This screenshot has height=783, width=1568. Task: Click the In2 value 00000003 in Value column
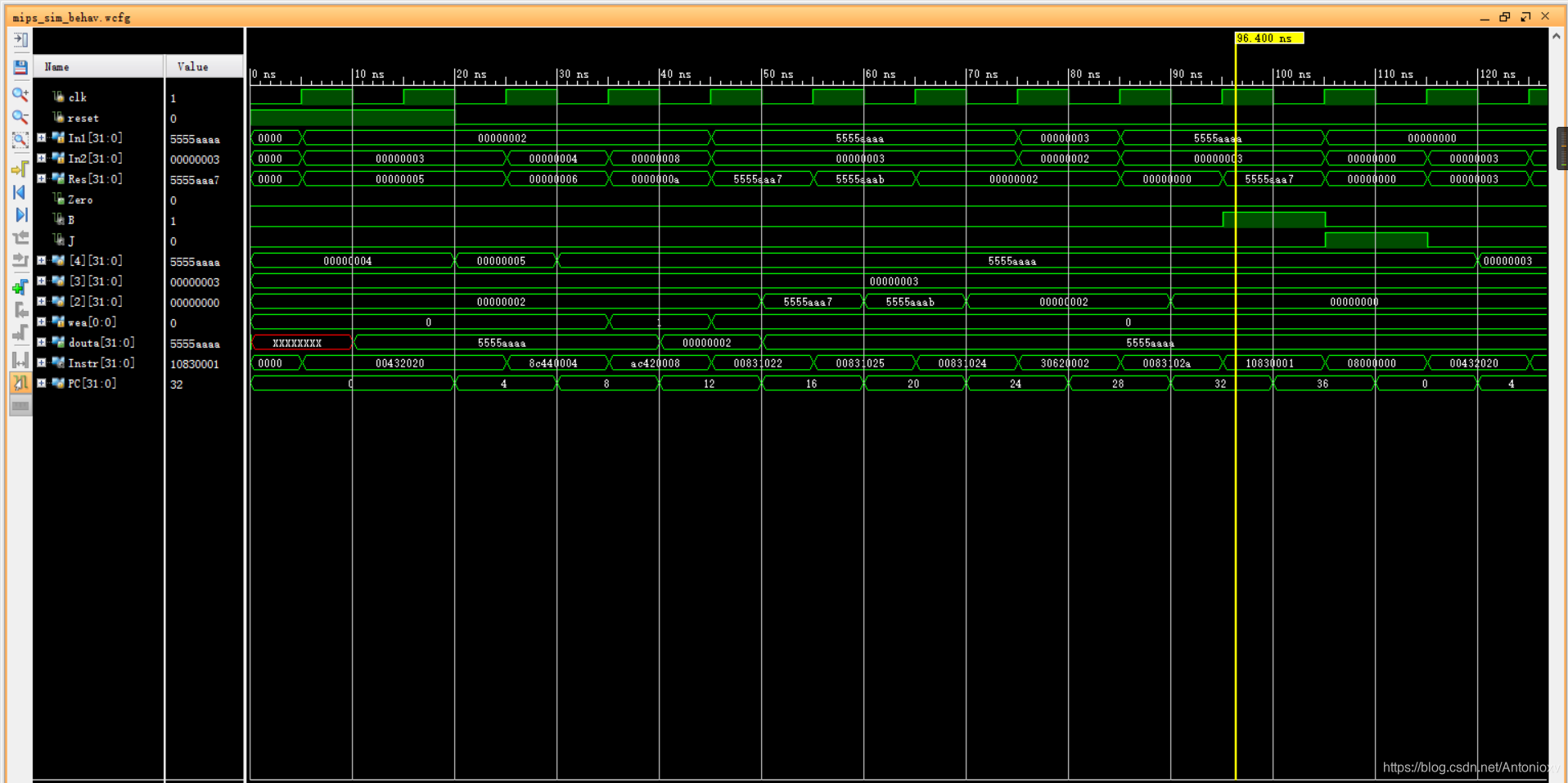tap(195, 160)
